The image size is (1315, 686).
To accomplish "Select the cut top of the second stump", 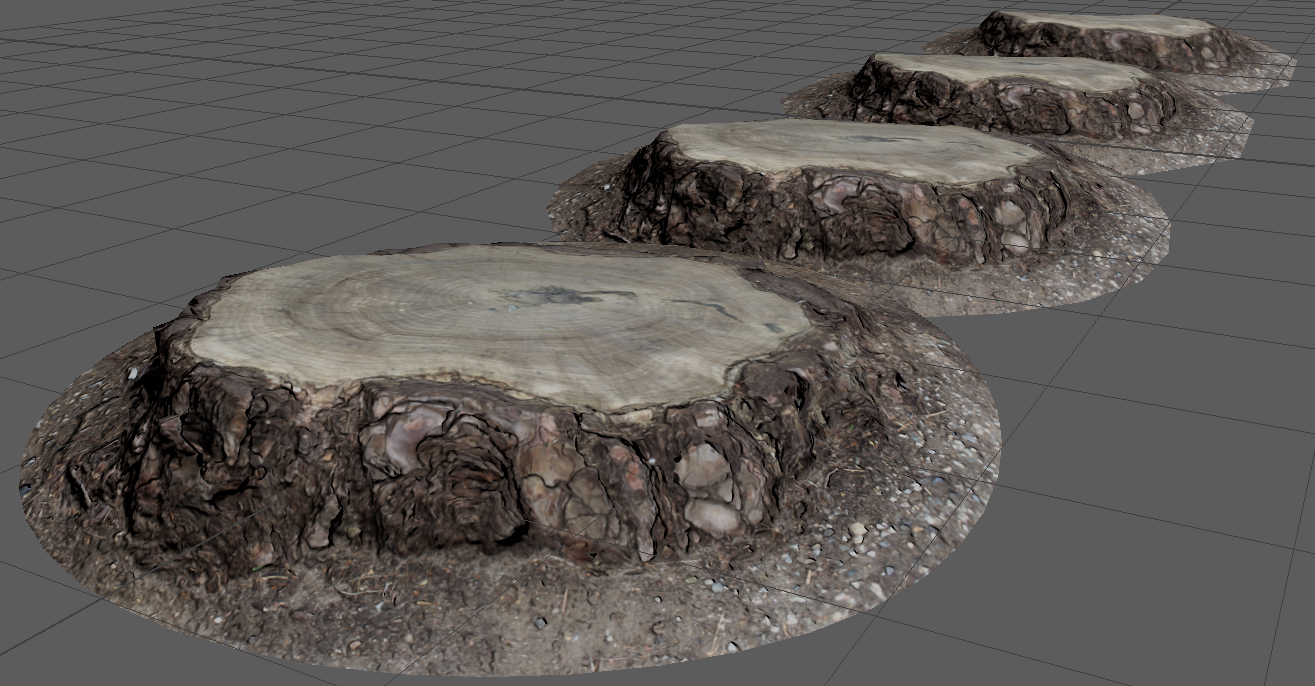I will (850, 148).
